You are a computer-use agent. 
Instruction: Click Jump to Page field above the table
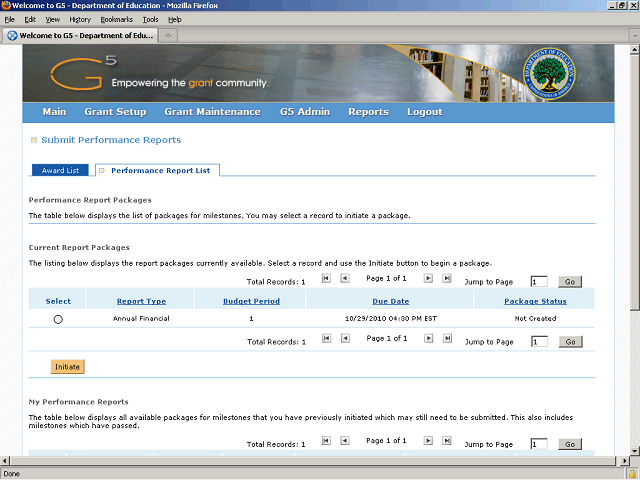pyautogui.click(x=539, y=282)
